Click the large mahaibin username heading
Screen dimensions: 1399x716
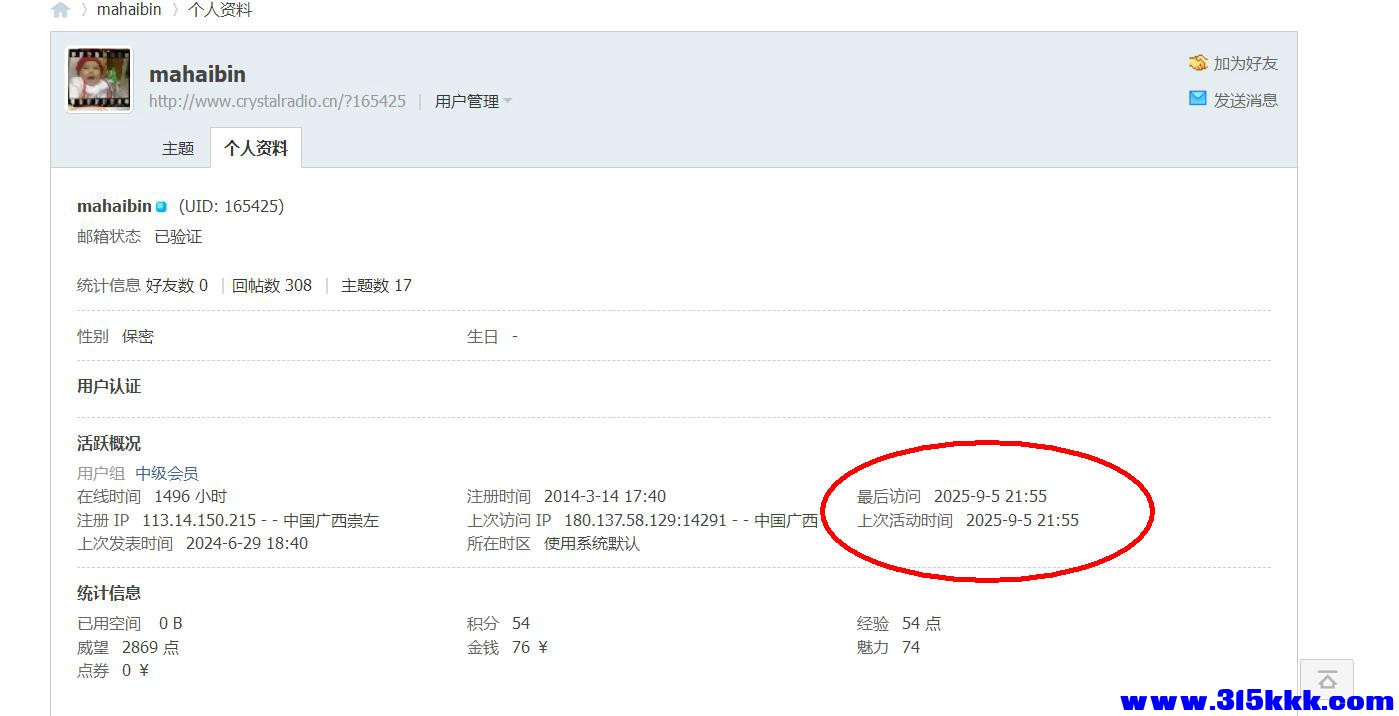click(197, 74)
